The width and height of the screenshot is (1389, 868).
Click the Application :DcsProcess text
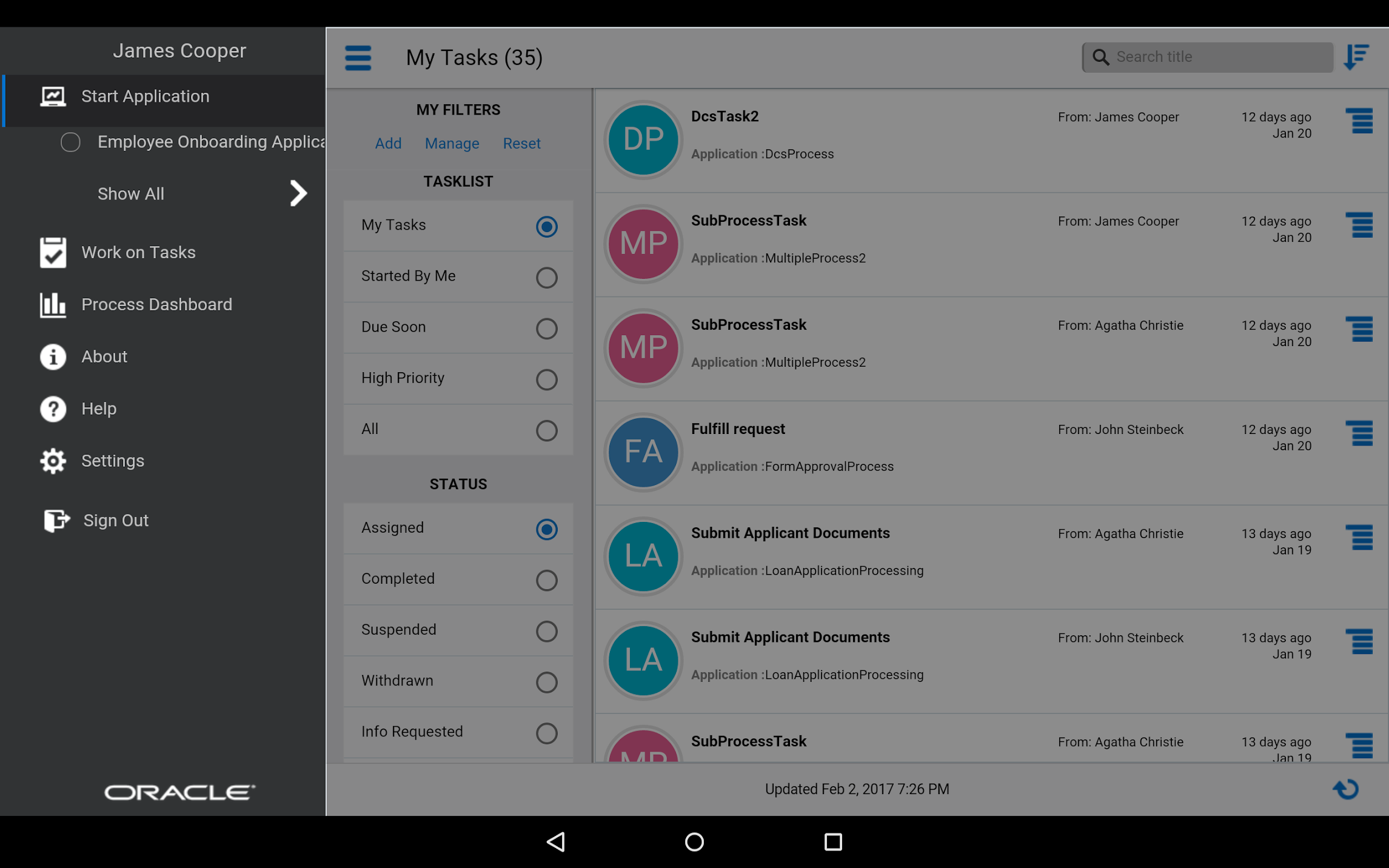click(x=762, y=154)
